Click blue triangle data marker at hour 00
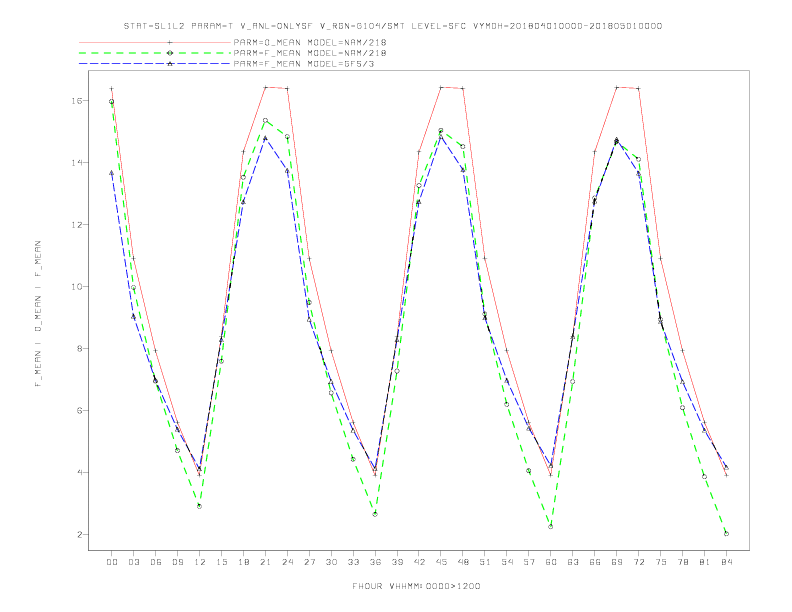 (x=112, y=173)
